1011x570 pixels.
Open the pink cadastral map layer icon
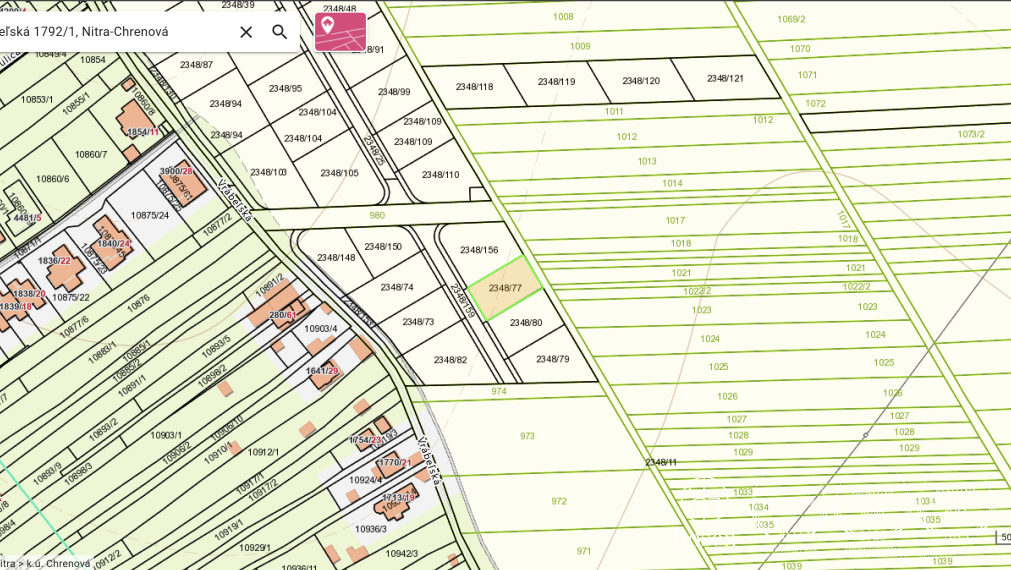click(x=340, y=31)
